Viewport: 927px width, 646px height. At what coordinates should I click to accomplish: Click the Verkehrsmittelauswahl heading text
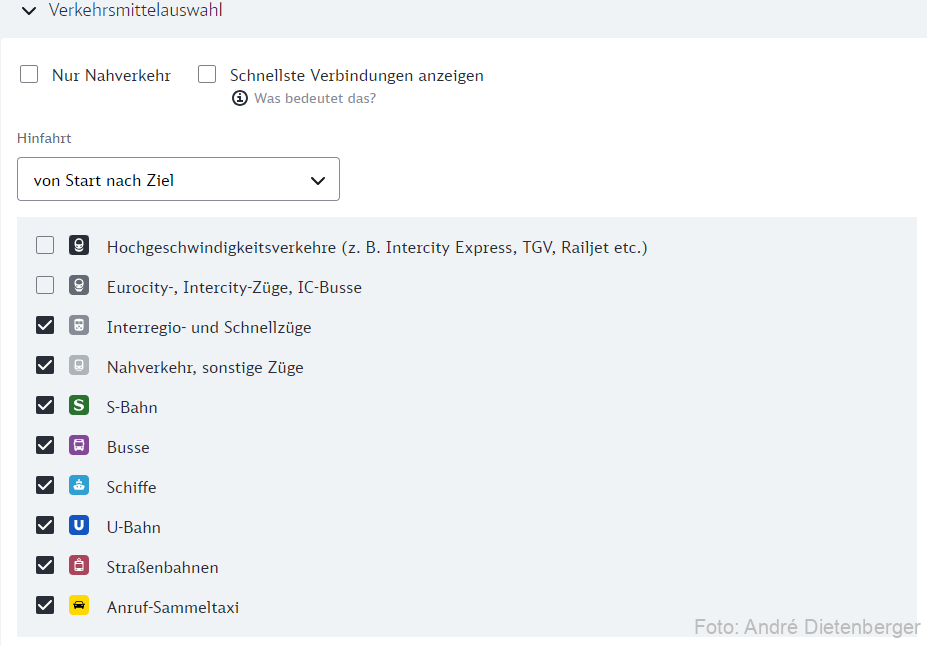135,10
